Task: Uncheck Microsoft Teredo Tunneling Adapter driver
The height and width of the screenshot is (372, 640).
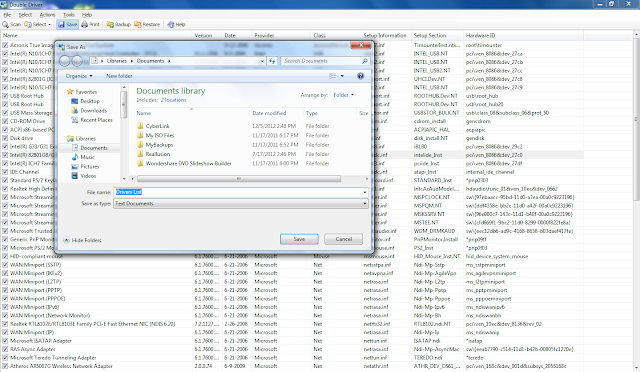Action: [5, 358]
